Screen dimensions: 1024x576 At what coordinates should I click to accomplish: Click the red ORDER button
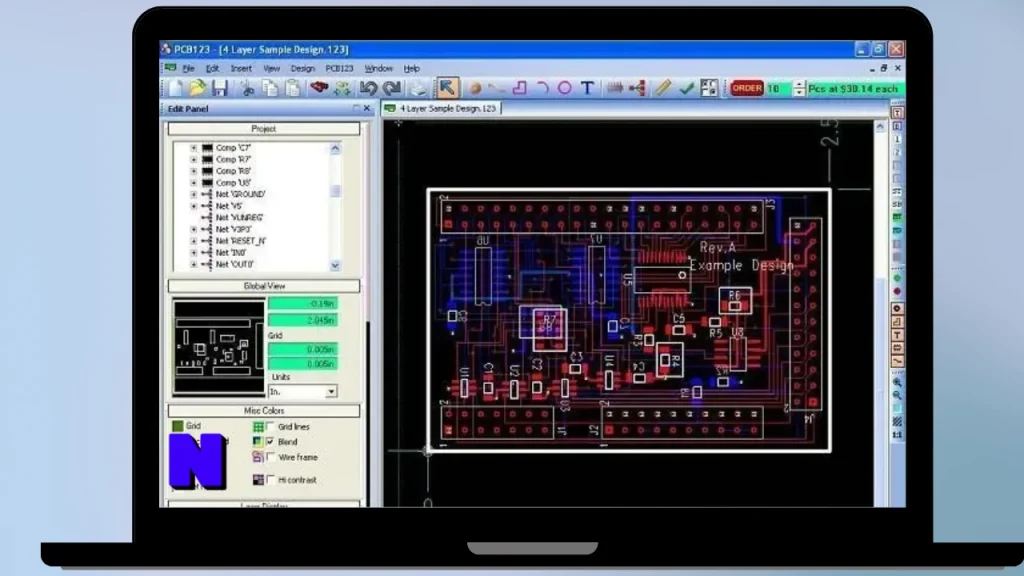pyautogui.click(x=746, y=88)
